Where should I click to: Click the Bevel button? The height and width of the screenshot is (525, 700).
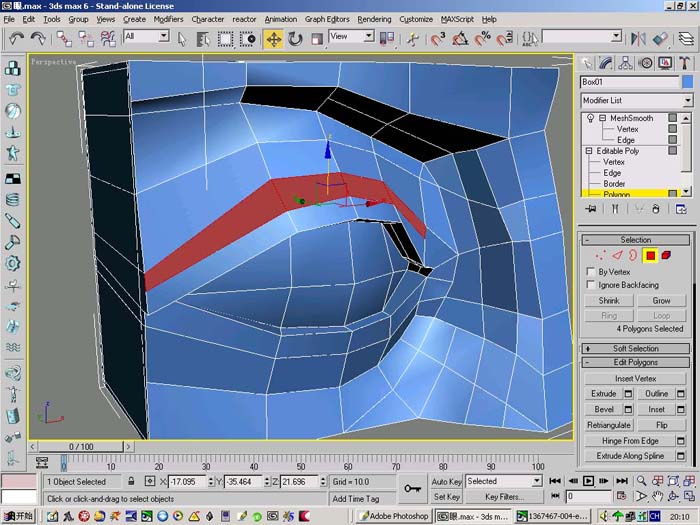[604, 409]
